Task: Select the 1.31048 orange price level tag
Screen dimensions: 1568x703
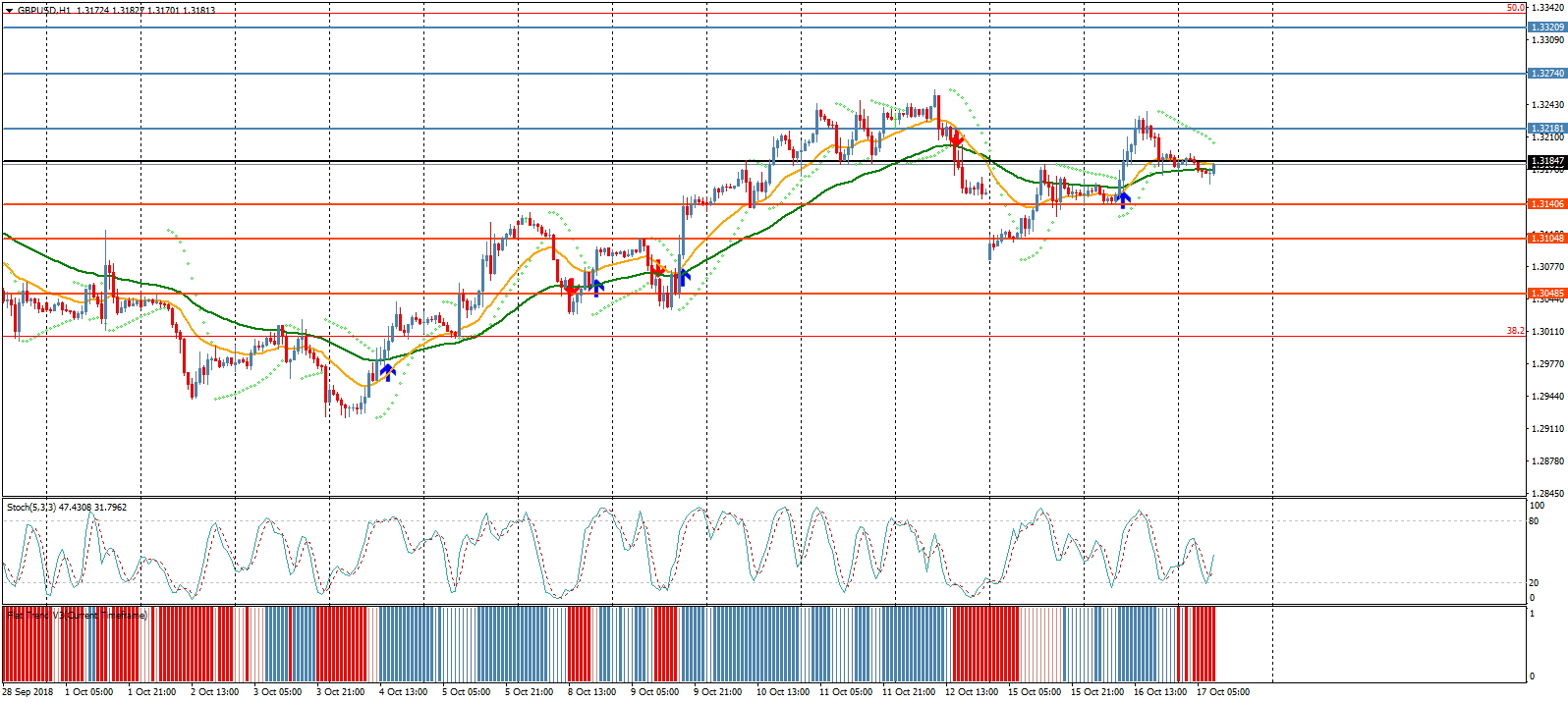Action: pyautogui.click(x=1546, y=239)
